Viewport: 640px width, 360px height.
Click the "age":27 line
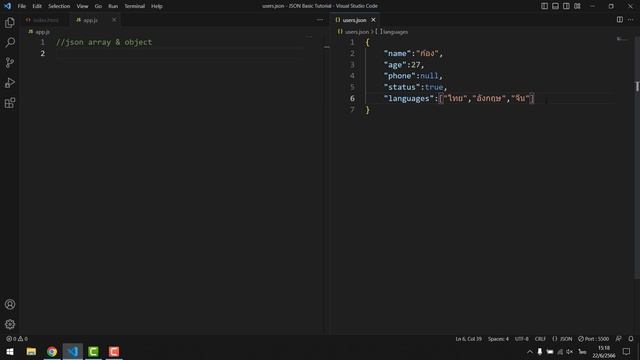404,65
